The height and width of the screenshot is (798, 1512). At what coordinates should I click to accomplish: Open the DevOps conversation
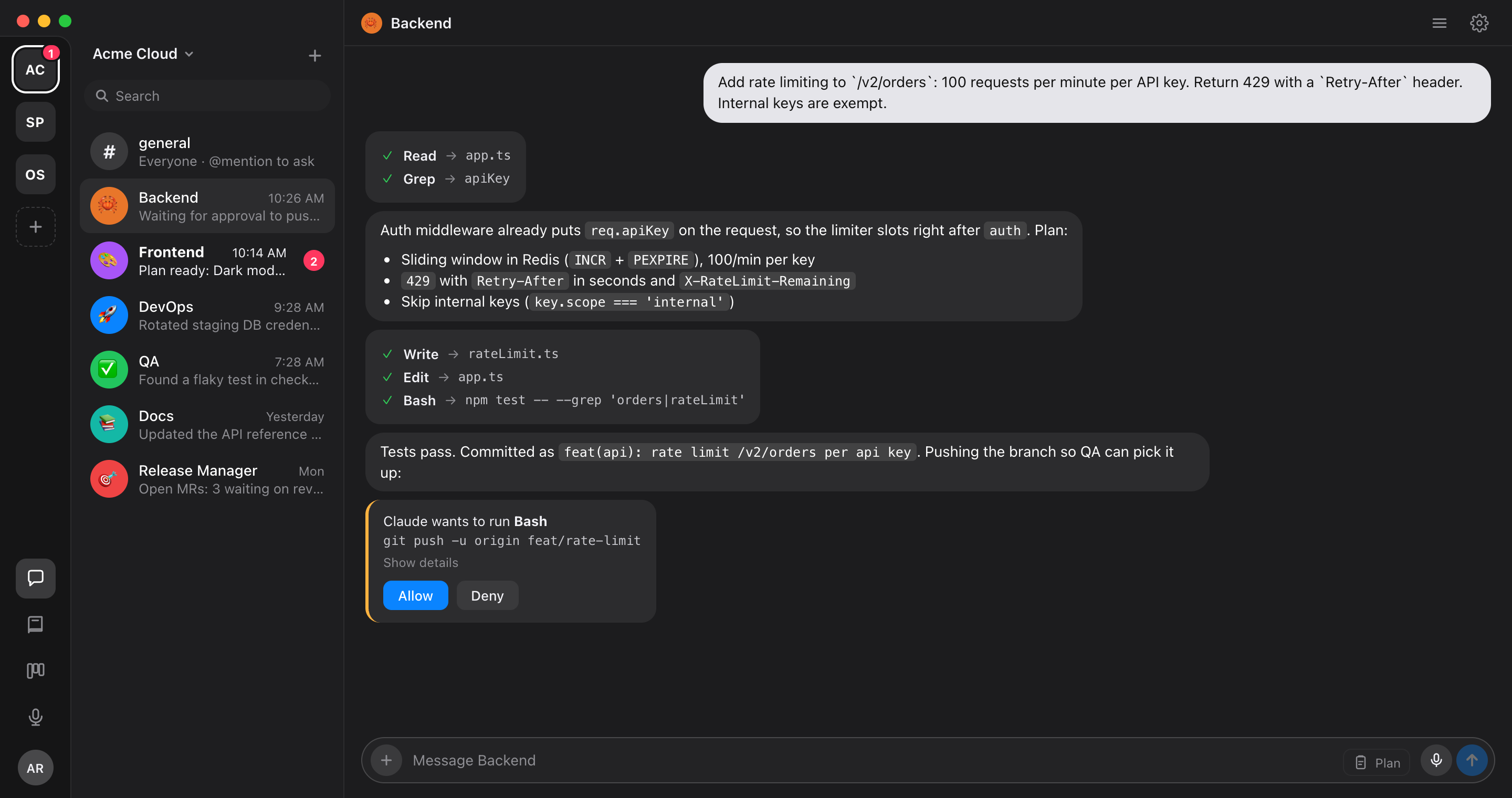pos(207,315)
